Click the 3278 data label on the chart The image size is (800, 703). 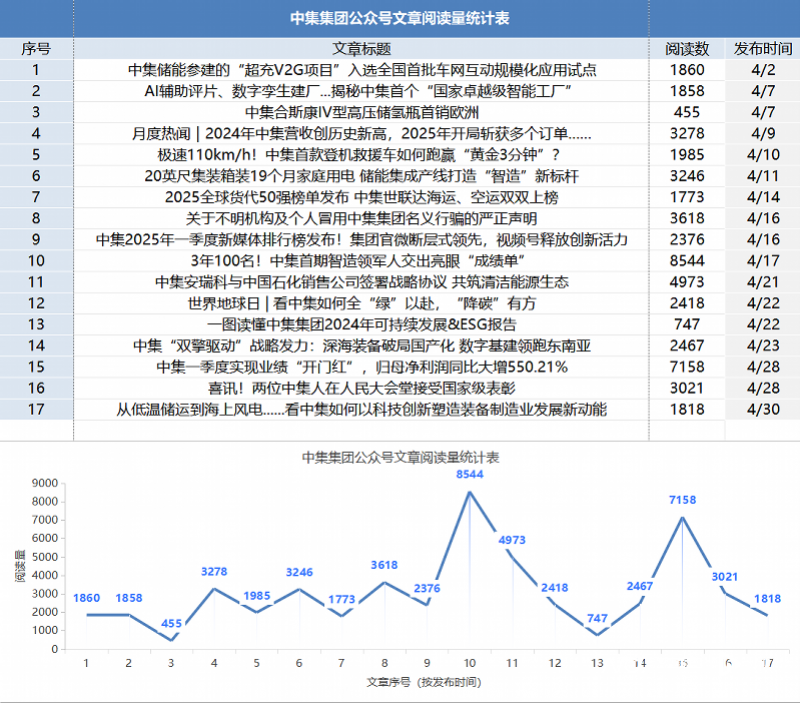click(214, 572)
